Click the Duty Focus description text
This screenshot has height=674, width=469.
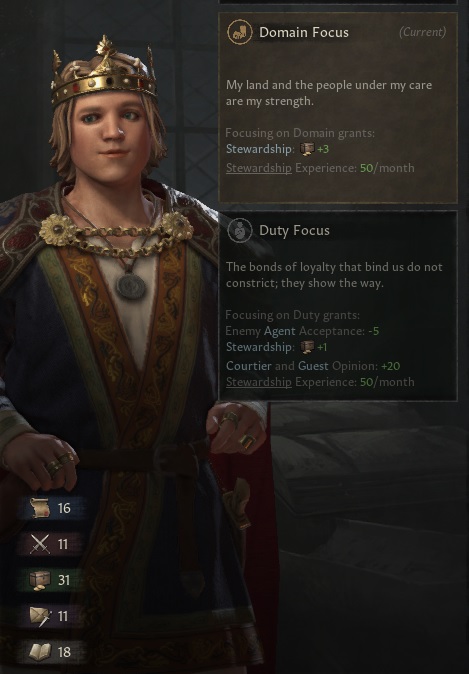334,275
